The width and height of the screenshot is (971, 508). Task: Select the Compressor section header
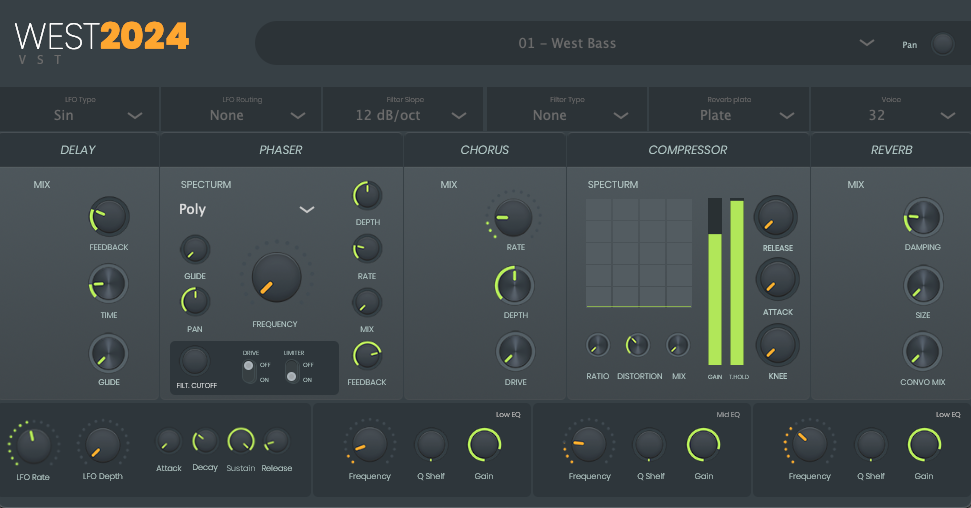coord(688,150)
